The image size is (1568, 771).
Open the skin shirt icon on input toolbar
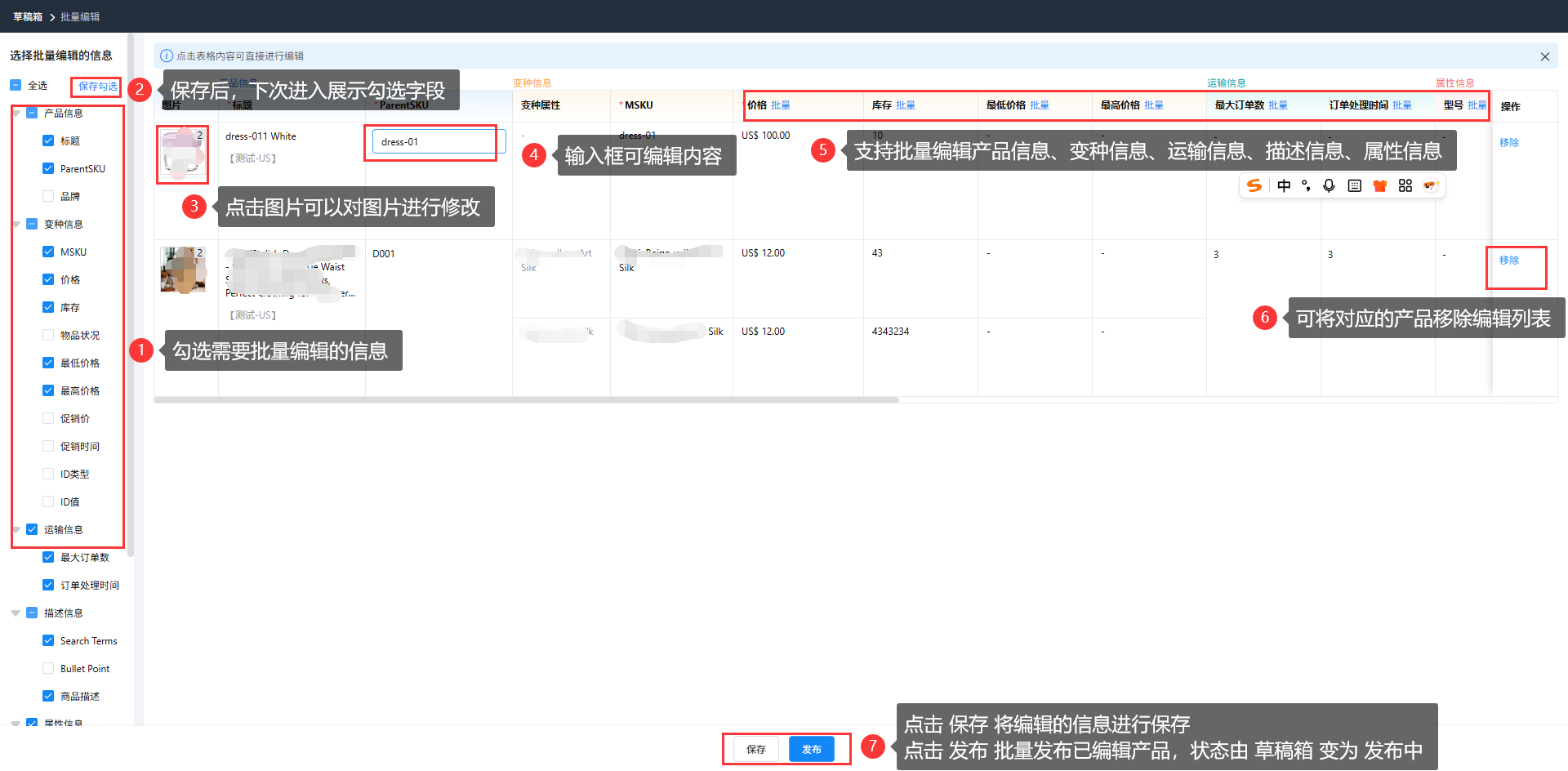tap(1380, 186)
